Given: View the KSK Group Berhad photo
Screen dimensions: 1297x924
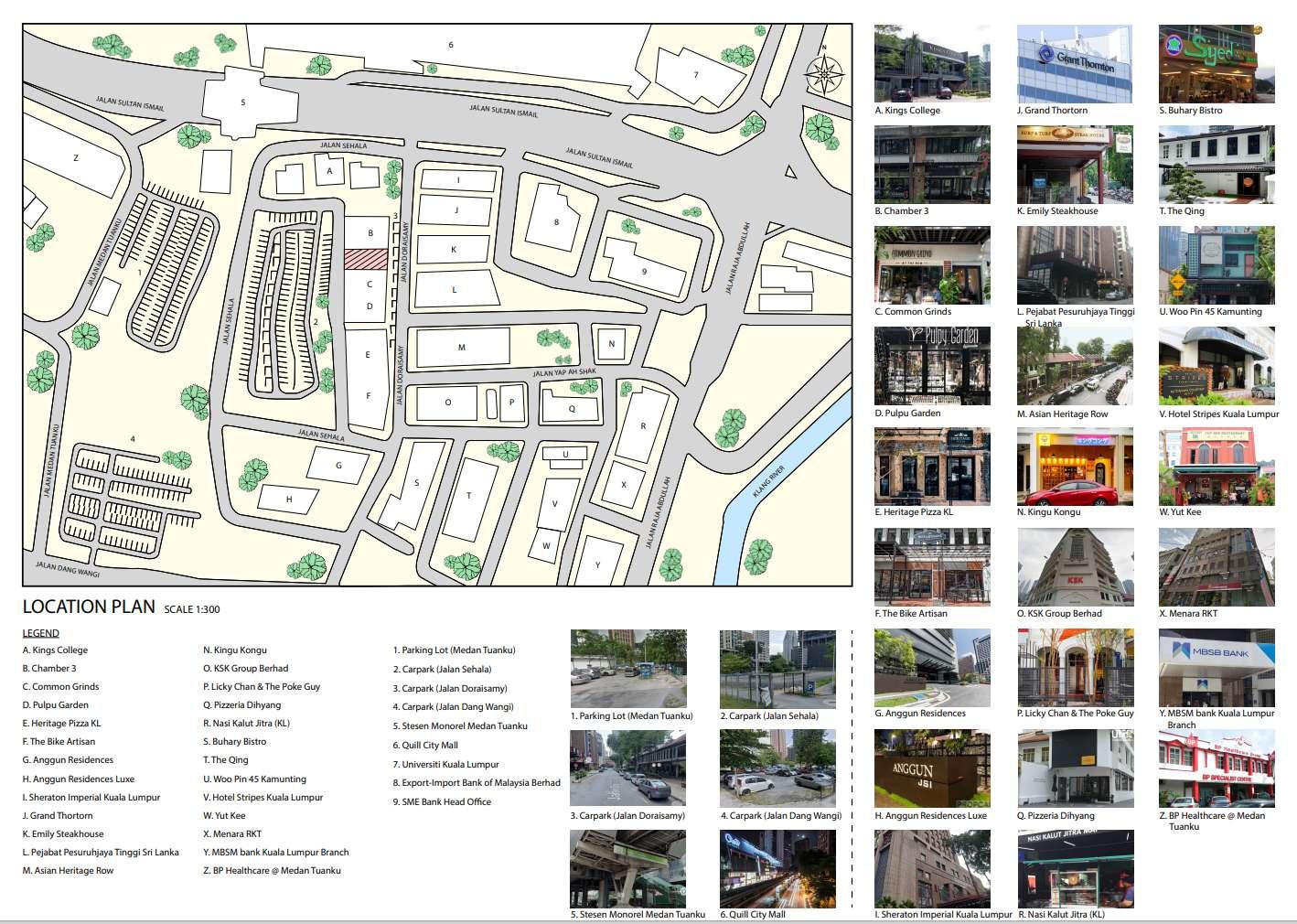Looking at the screenshot, I should point(1075,567).
